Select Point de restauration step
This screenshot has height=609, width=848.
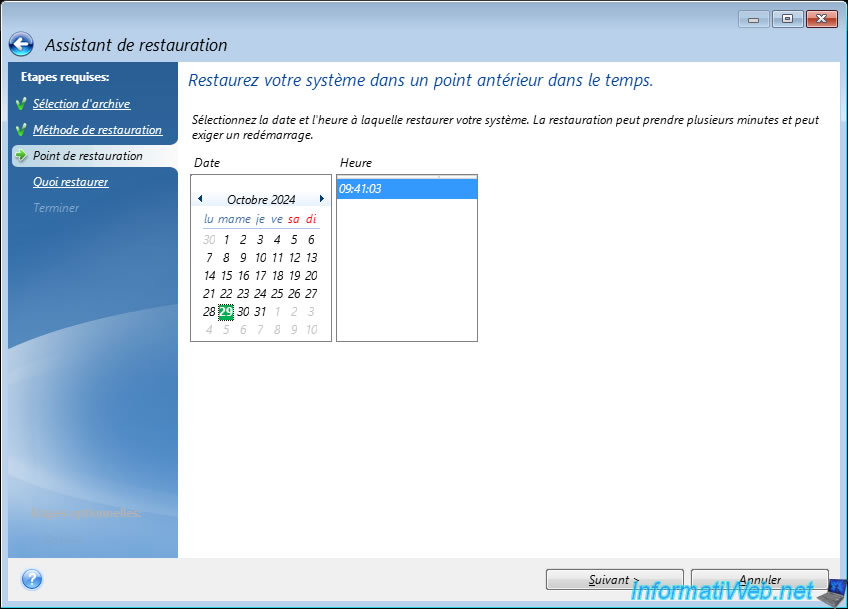(87, 156)
